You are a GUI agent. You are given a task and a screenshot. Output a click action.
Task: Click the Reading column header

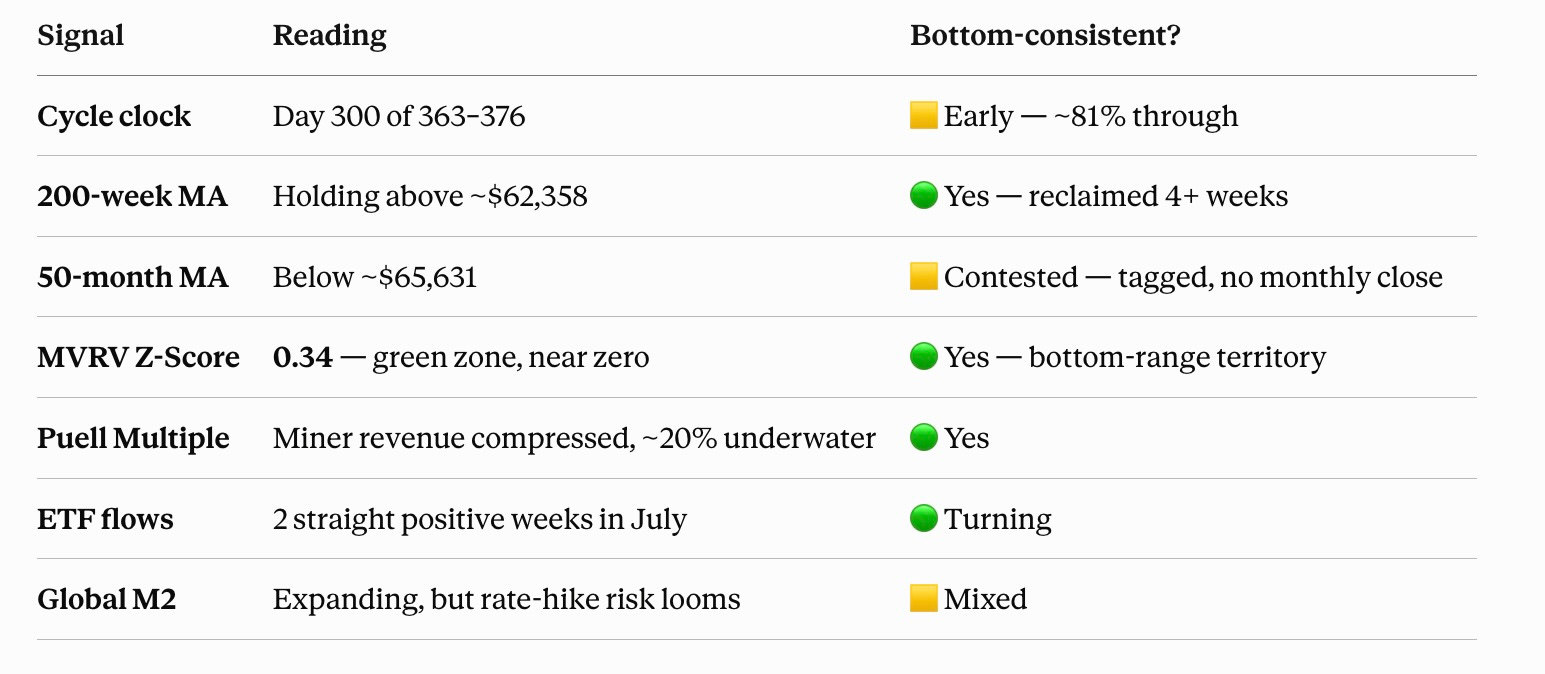coord(330,37)
